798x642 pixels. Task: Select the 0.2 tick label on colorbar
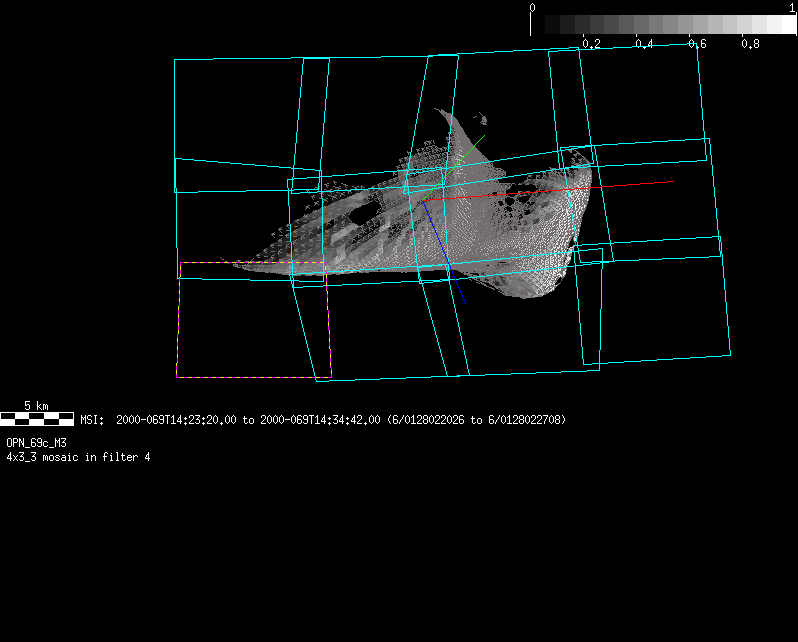(x=591, y=44)
